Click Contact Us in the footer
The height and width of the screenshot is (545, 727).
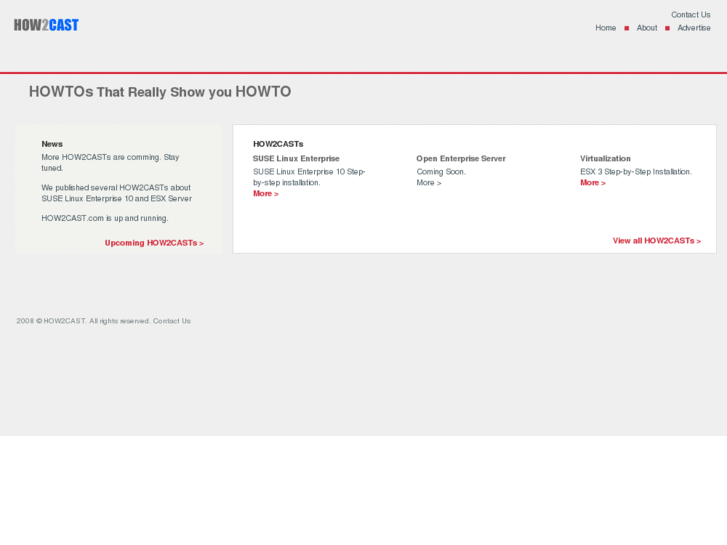pos(172,321)
